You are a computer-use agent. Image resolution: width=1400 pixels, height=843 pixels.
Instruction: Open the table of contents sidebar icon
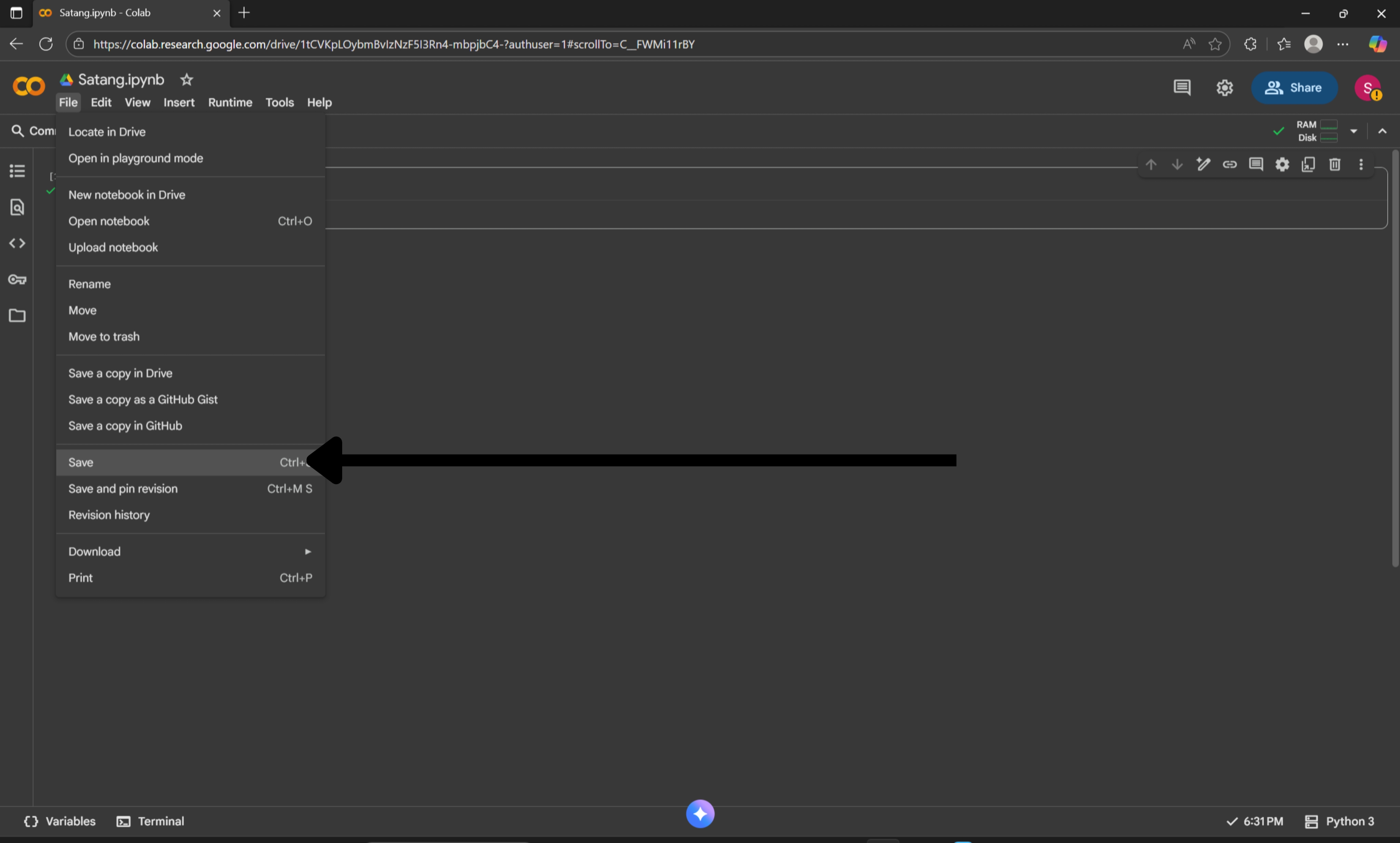(17, 171)
